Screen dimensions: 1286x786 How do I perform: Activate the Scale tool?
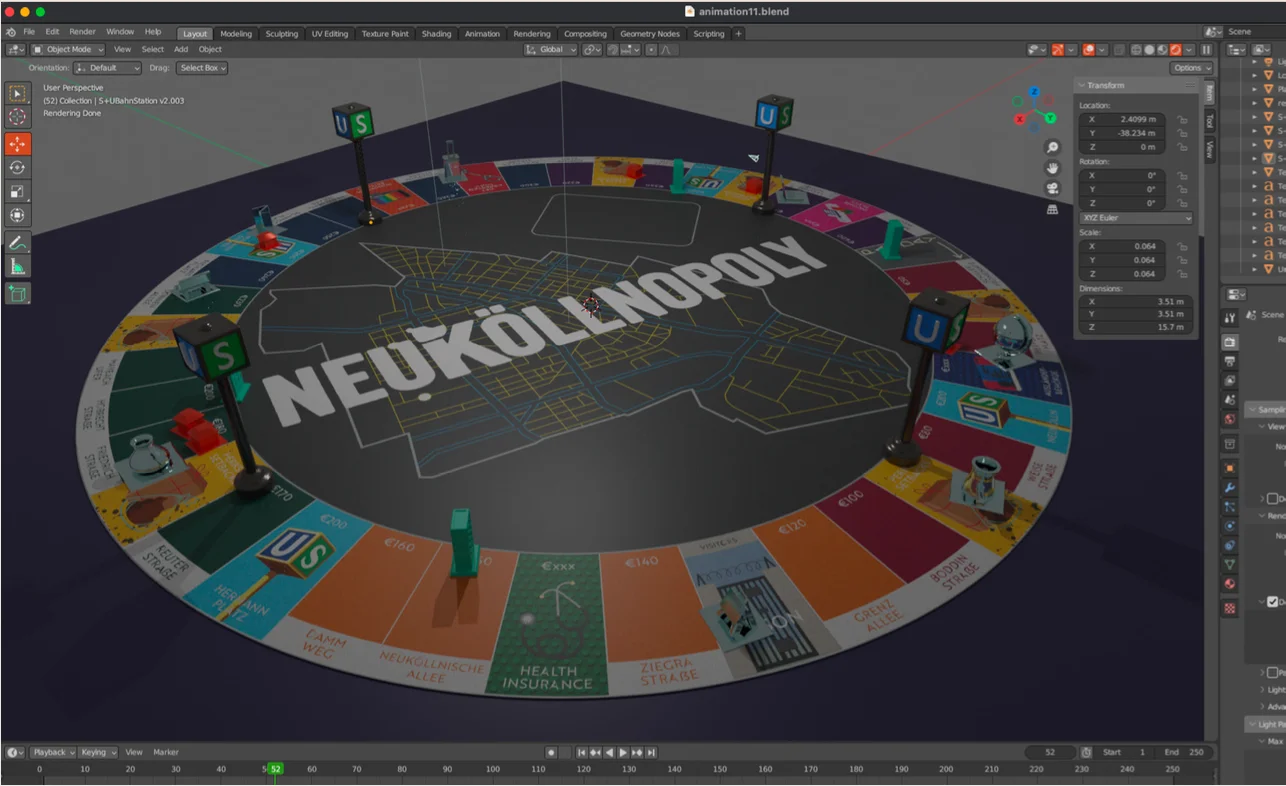point(17,191)
